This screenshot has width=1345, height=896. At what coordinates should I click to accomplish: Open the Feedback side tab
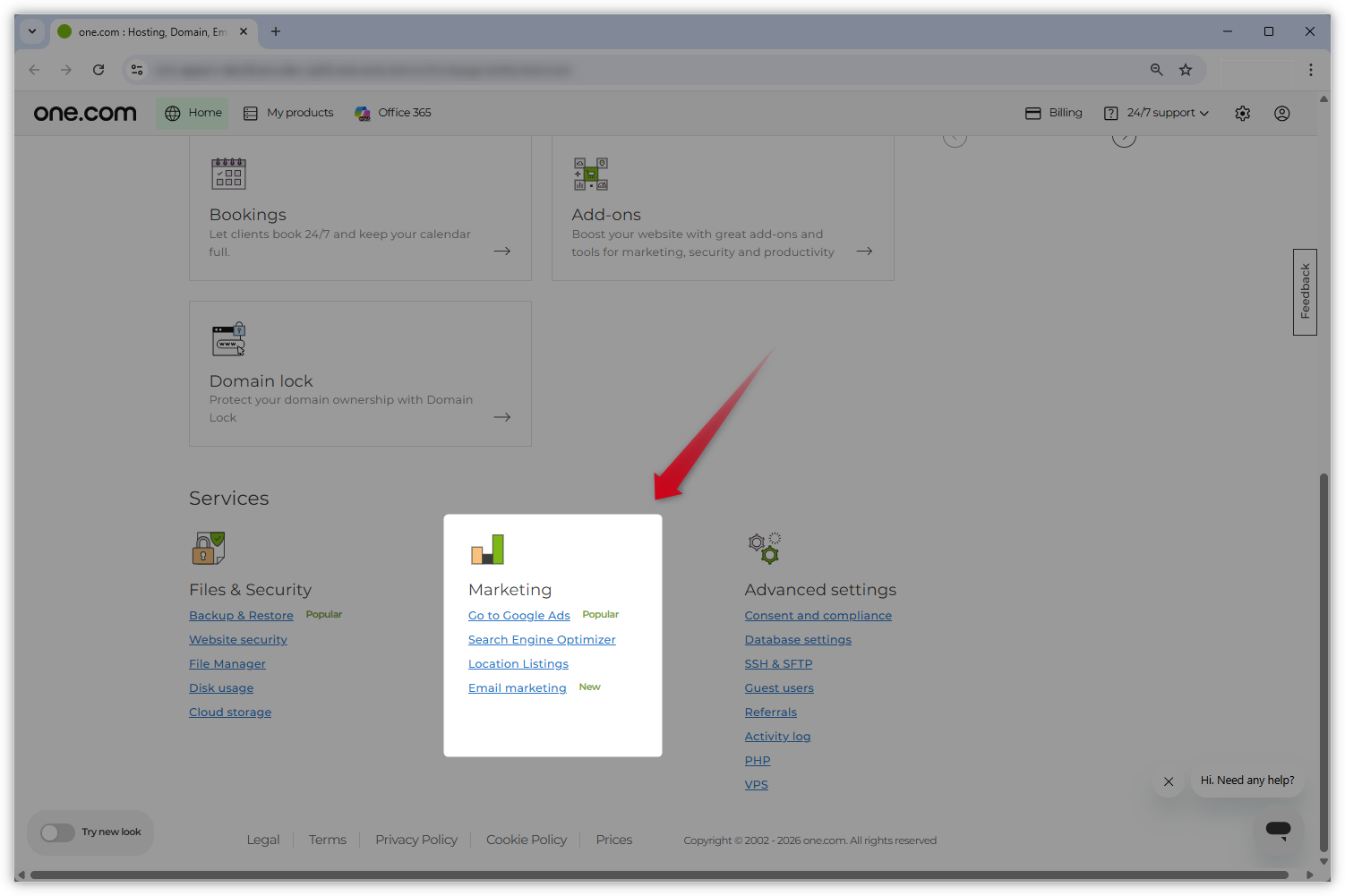tap(1305, 292)
